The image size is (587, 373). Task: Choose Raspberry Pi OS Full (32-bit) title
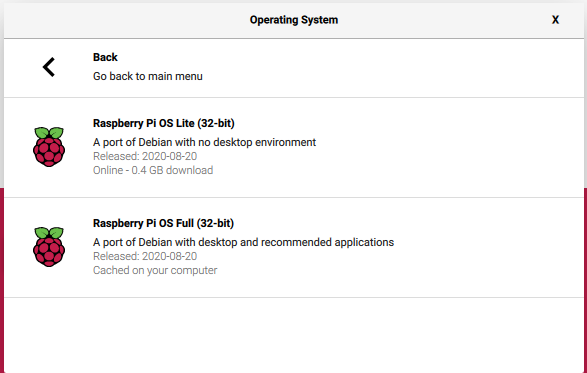click(163, 223)
